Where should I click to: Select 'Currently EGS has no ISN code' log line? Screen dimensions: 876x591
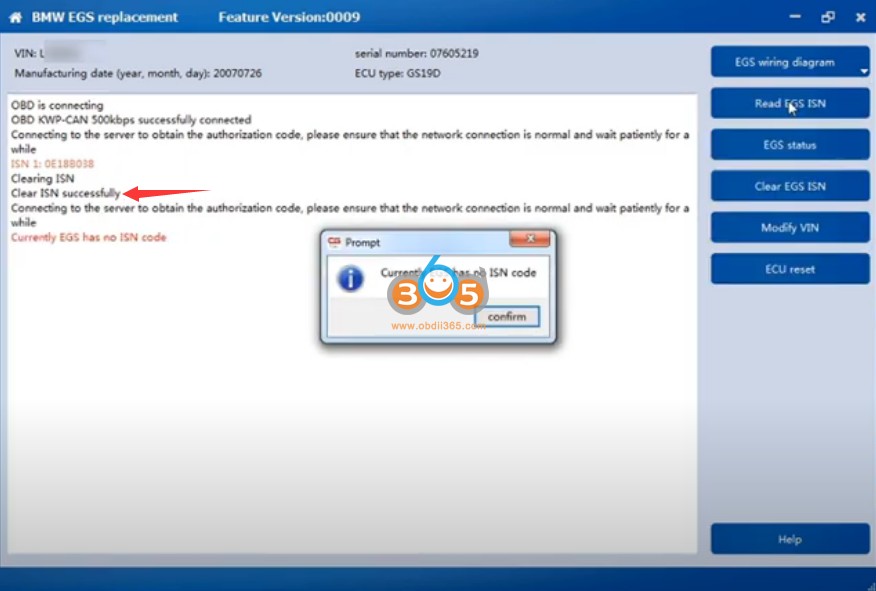pyautogui.click(x=89, y=237)
